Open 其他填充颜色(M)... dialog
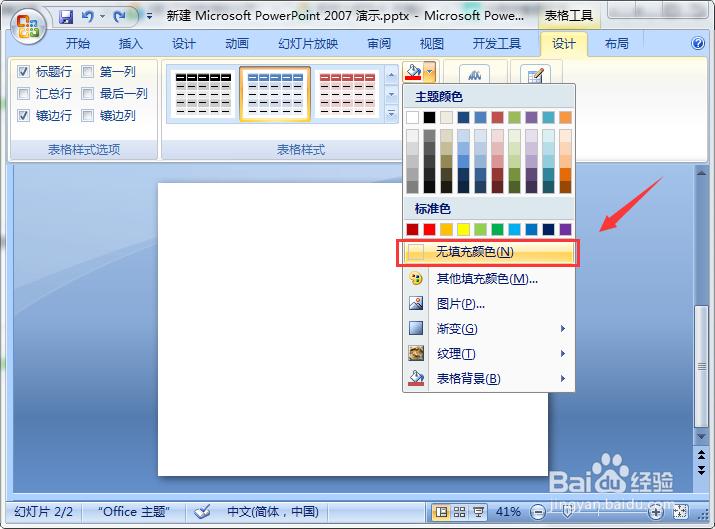 (x=488, y=278)
